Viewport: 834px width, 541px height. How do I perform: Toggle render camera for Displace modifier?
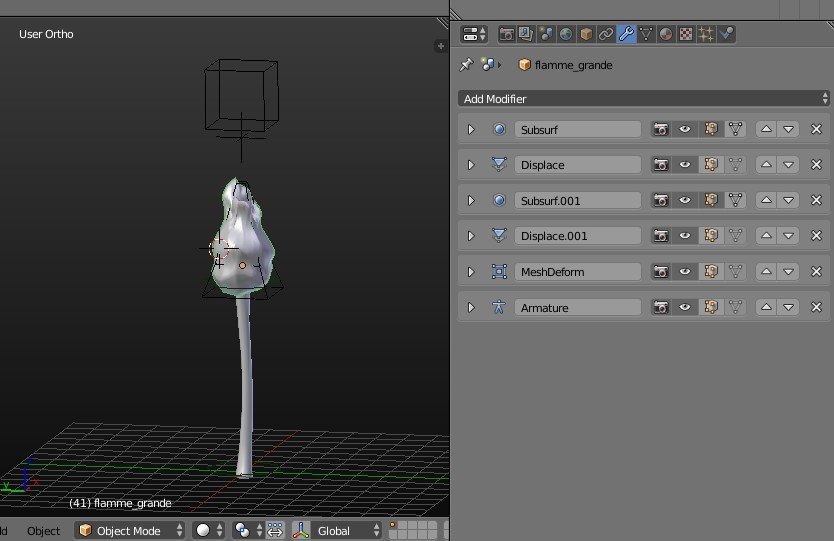pos(661,165)
